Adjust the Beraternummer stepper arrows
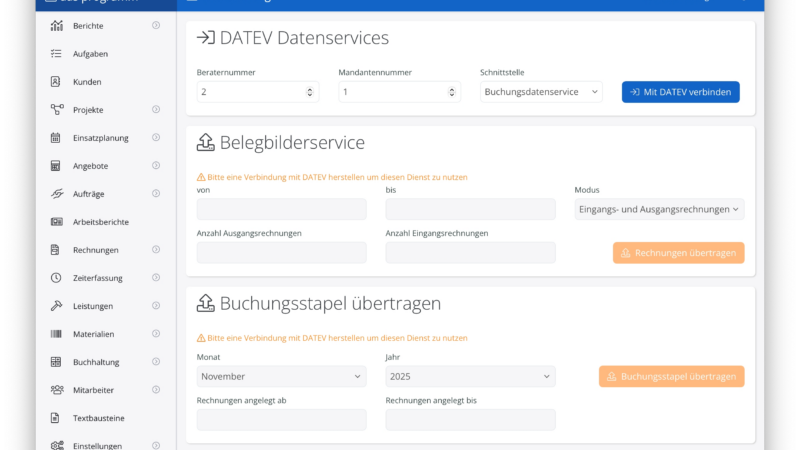 tap(310, 92)
